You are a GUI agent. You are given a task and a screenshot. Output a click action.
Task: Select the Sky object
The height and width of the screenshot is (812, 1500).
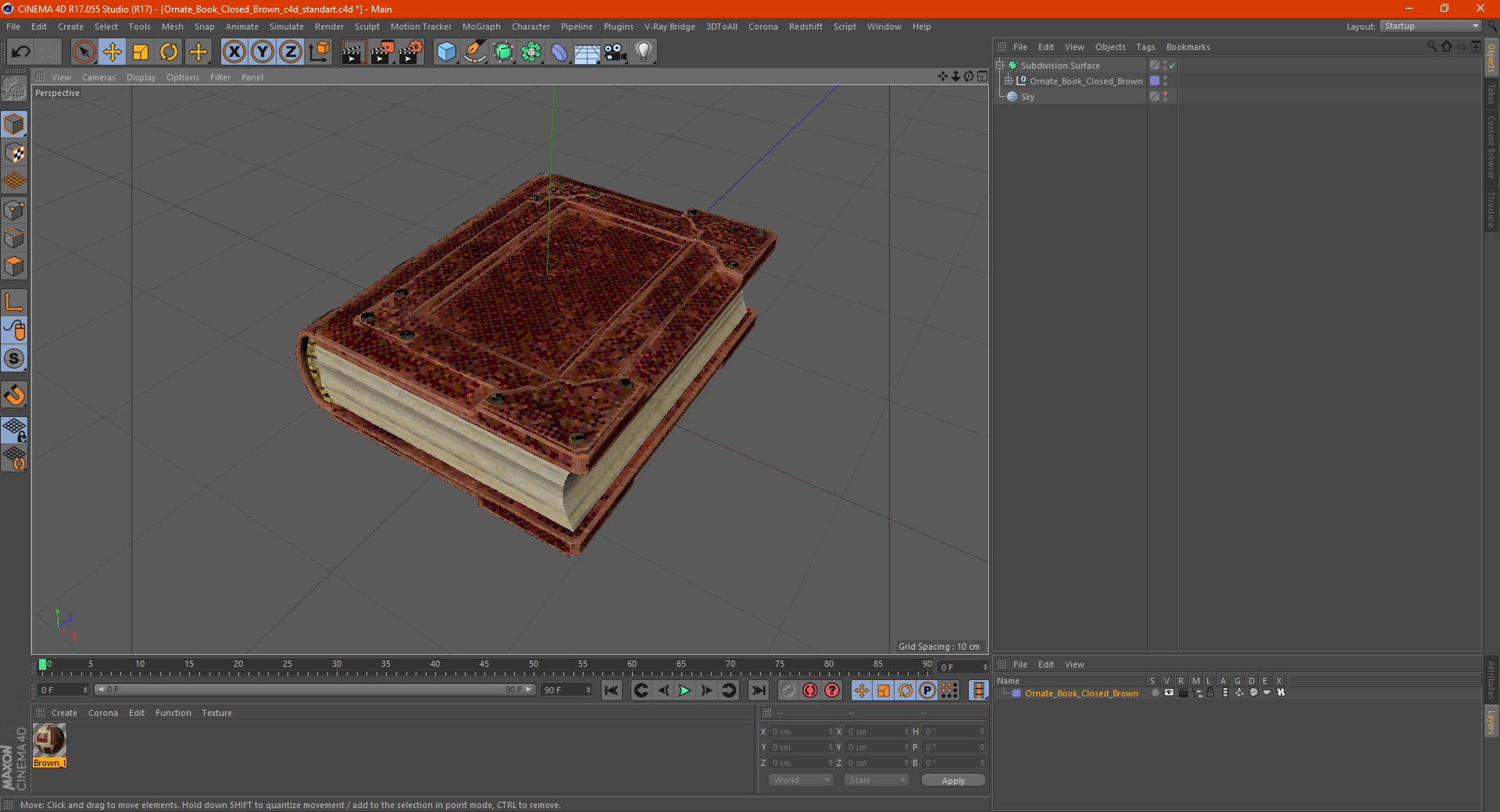tap(1027, 97)
